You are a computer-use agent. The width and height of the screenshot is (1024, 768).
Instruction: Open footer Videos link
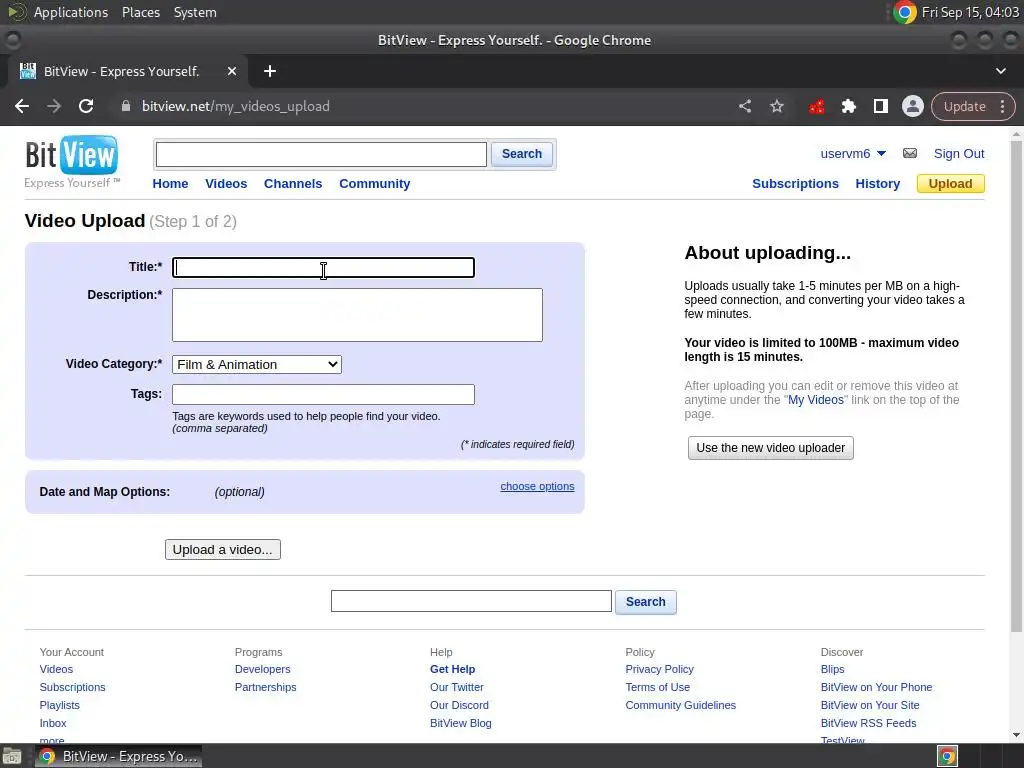56,669
